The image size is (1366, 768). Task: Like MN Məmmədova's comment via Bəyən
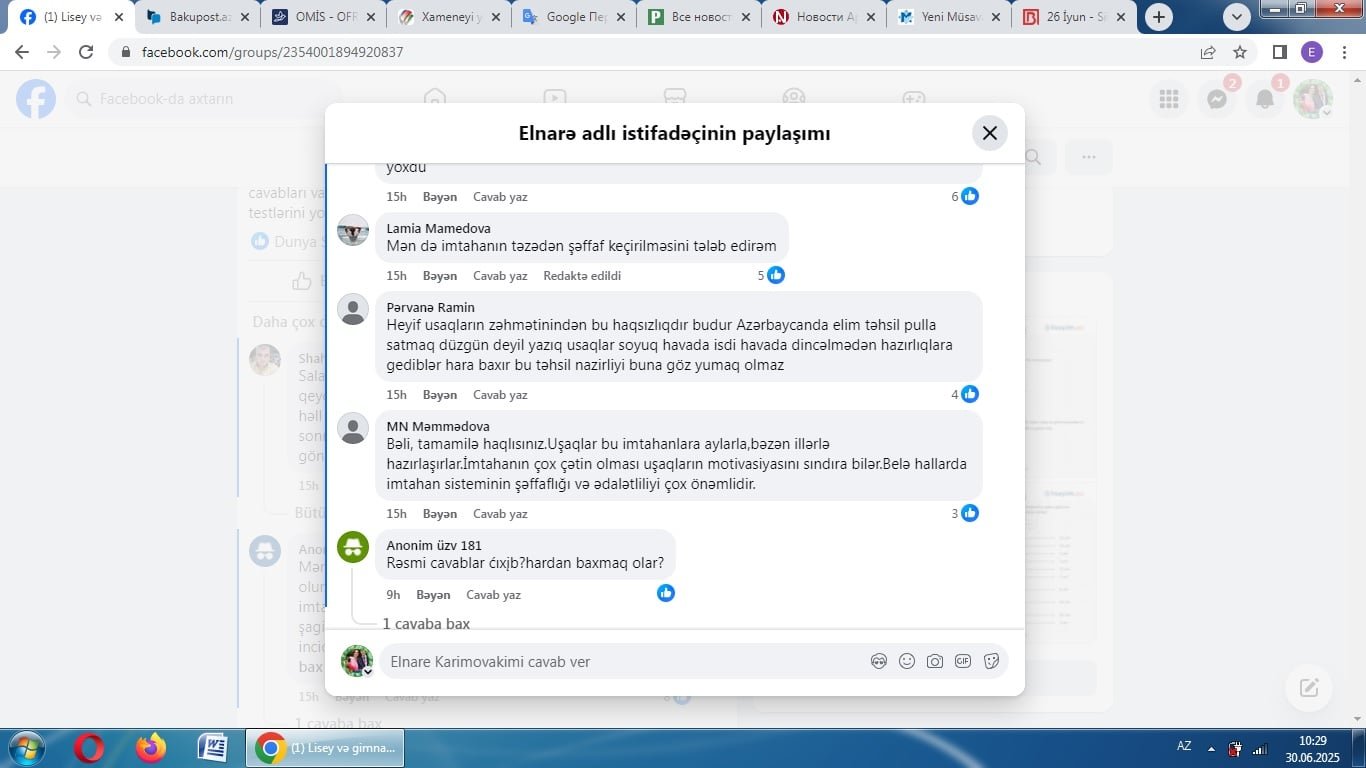click(440, 513)
